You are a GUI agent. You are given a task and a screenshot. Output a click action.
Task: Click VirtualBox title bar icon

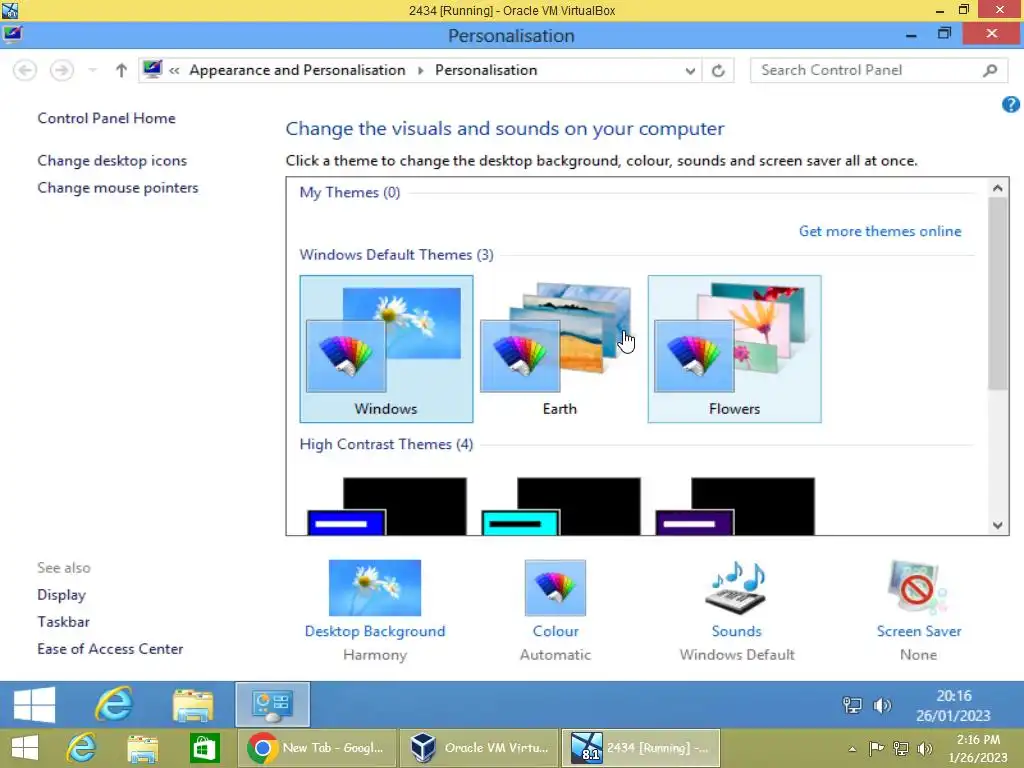(x=10, y=10)
